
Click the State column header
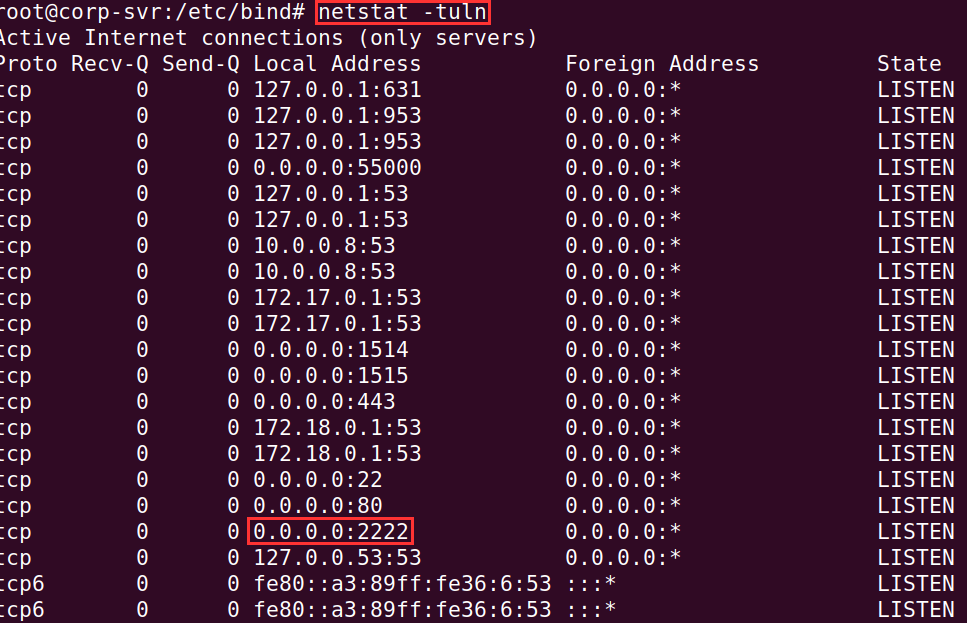tap(909, 64)
